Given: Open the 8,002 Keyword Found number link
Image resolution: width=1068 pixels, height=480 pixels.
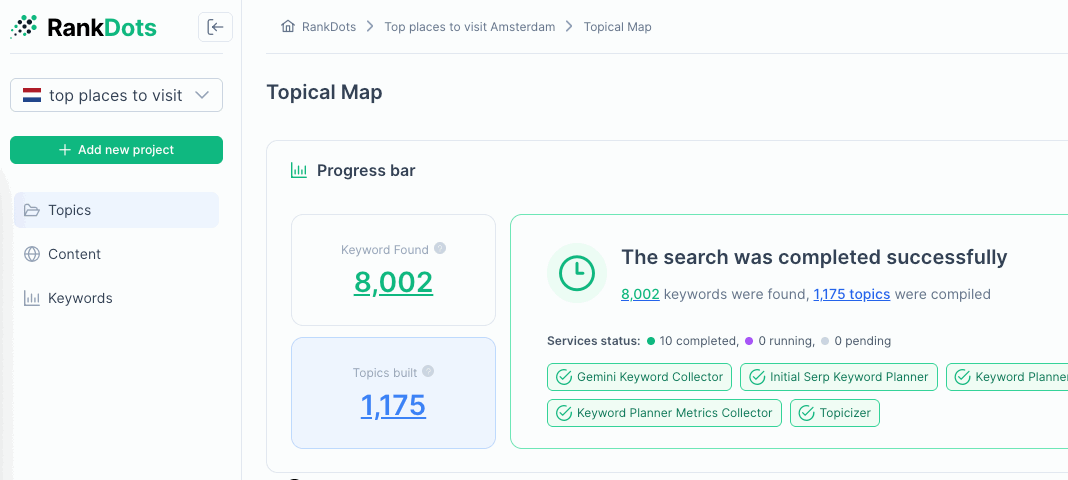Looking at the screenshot, I should point(393,283).
